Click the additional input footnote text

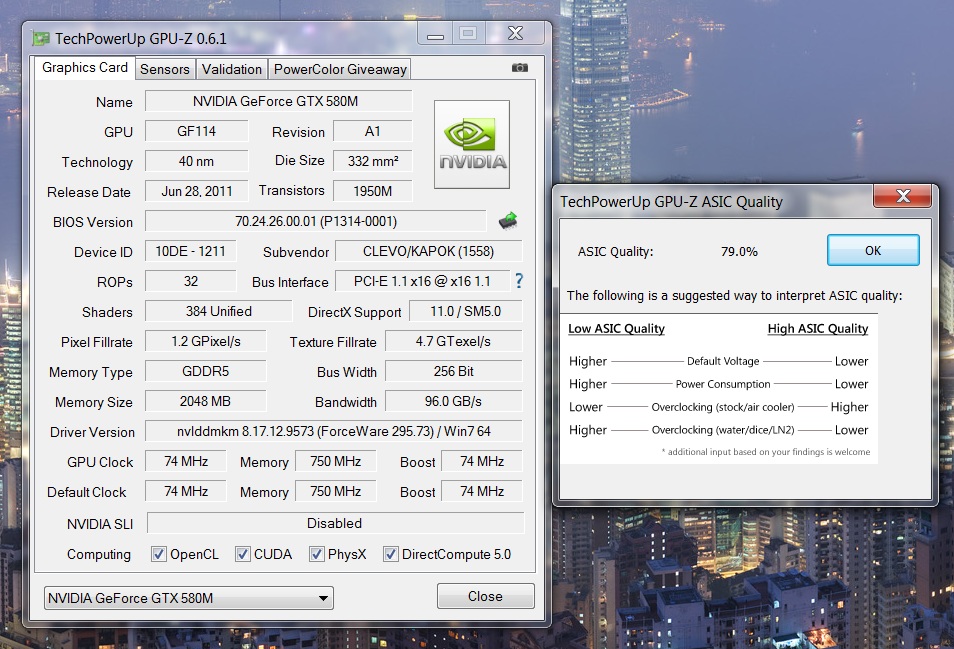coord(766,452)
